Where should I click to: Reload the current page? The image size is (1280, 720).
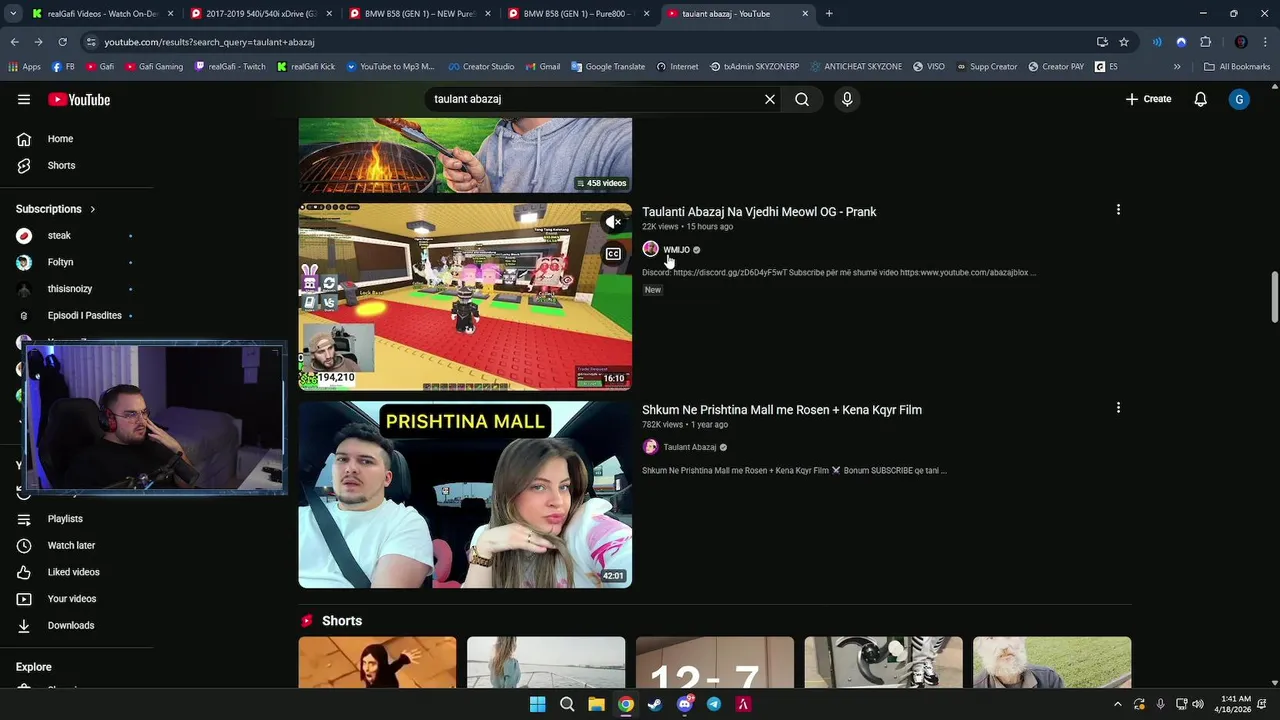pyautogui.click(x=62, y=42)
